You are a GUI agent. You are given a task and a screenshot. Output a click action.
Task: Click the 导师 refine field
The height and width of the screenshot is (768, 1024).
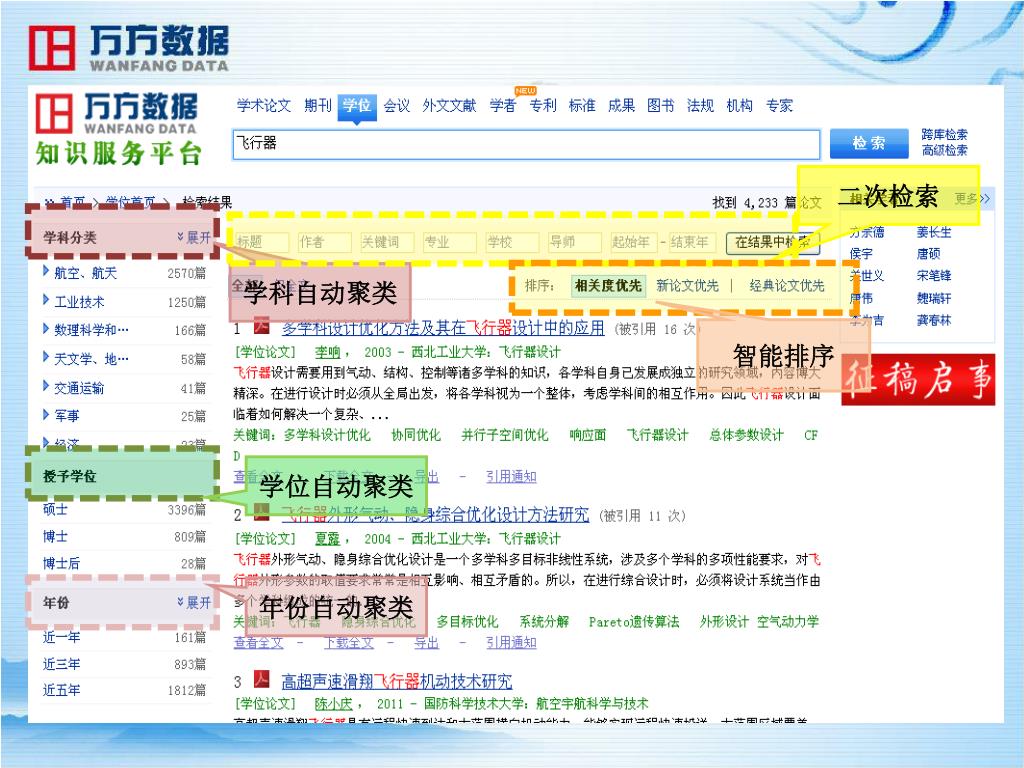575,242
